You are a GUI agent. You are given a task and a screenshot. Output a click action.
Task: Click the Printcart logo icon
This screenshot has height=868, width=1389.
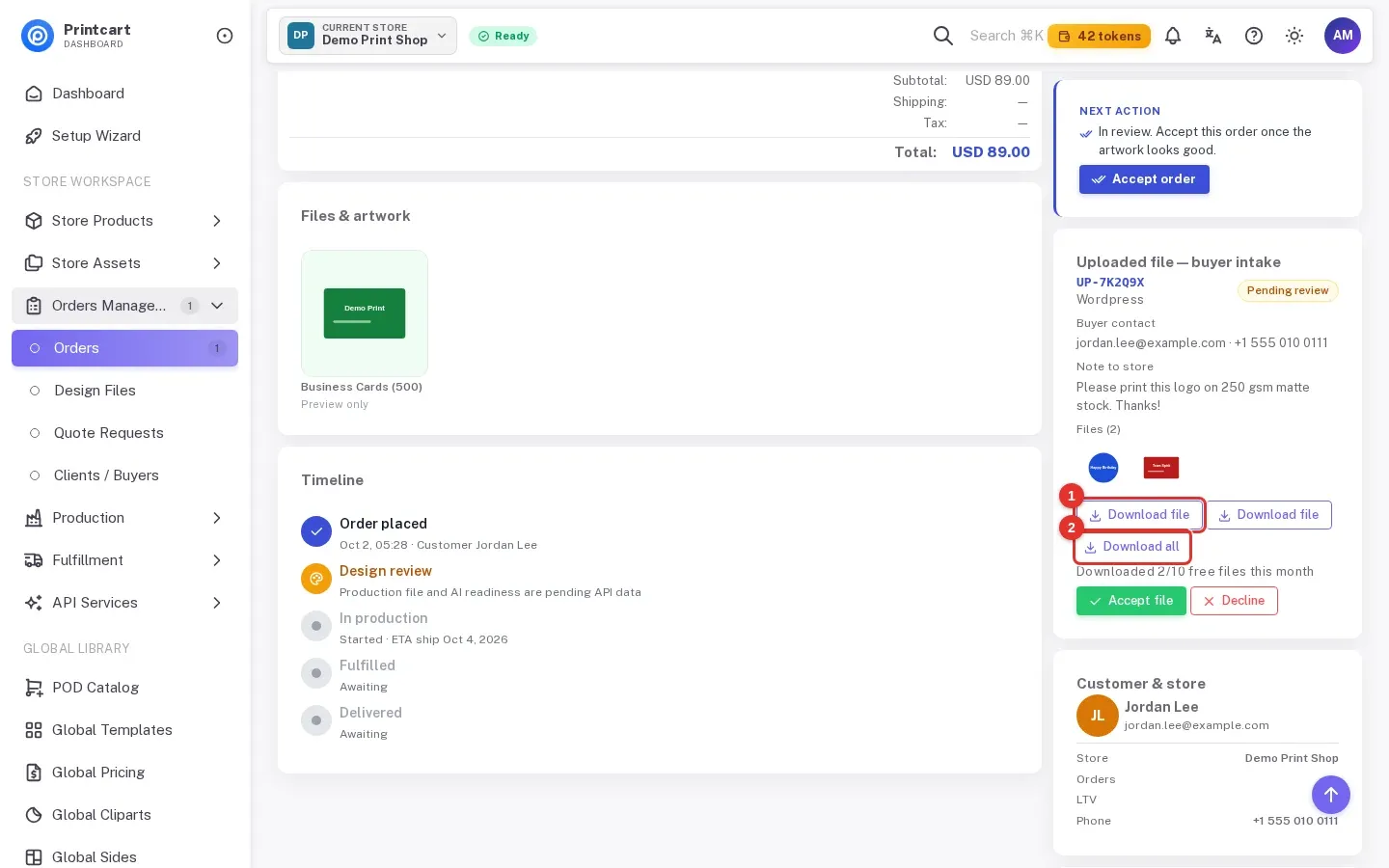(38, 36)
